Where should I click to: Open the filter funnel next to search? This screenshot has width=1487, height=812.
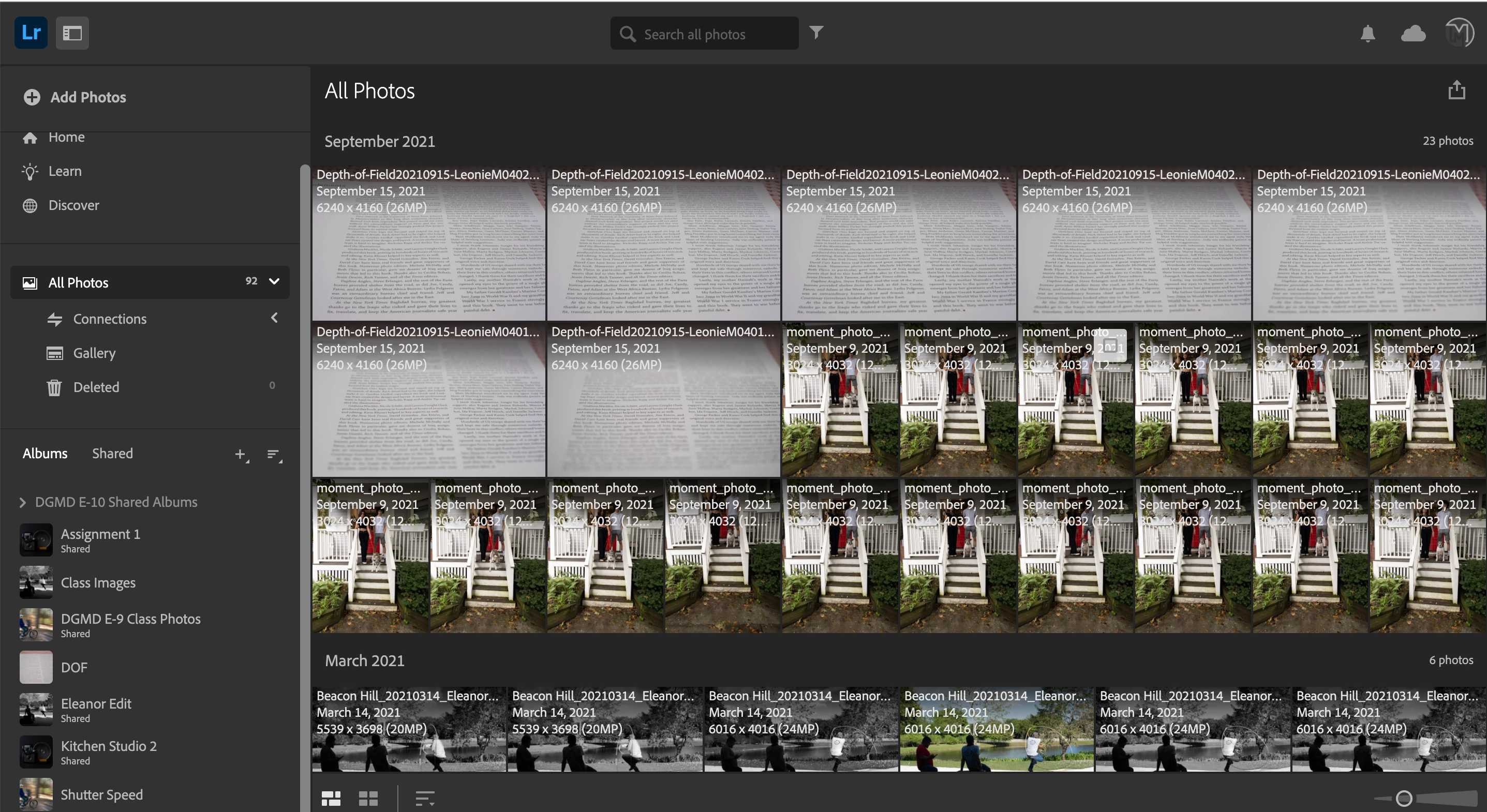(x=815, y=32)
